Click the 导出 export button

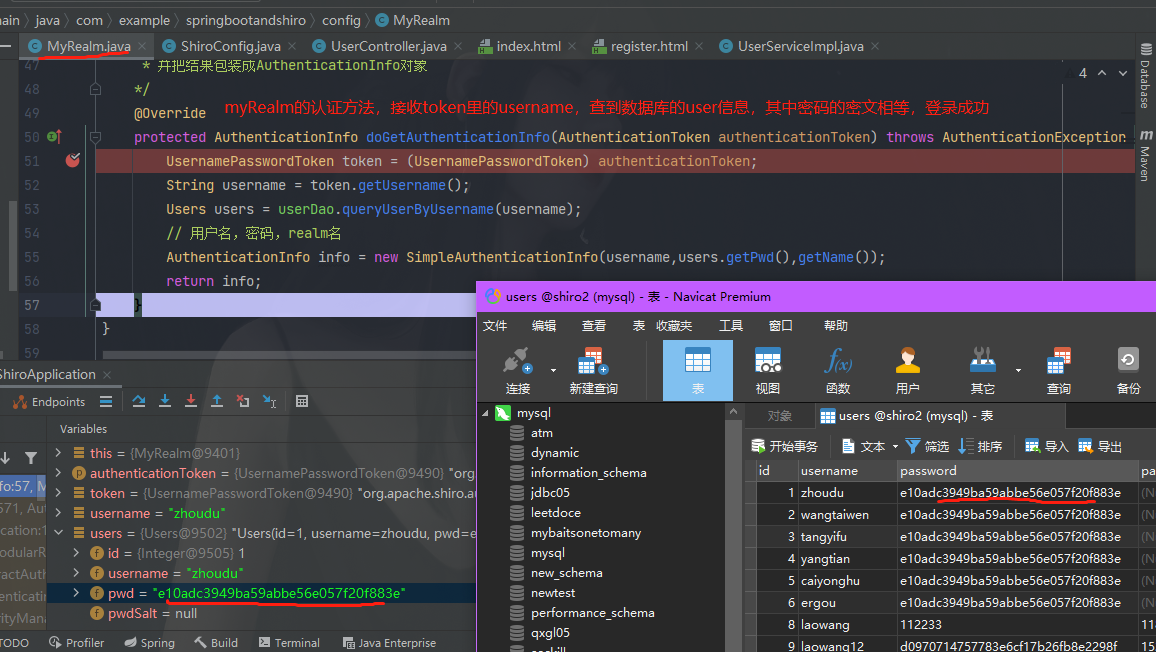[x=1099, y=446]
